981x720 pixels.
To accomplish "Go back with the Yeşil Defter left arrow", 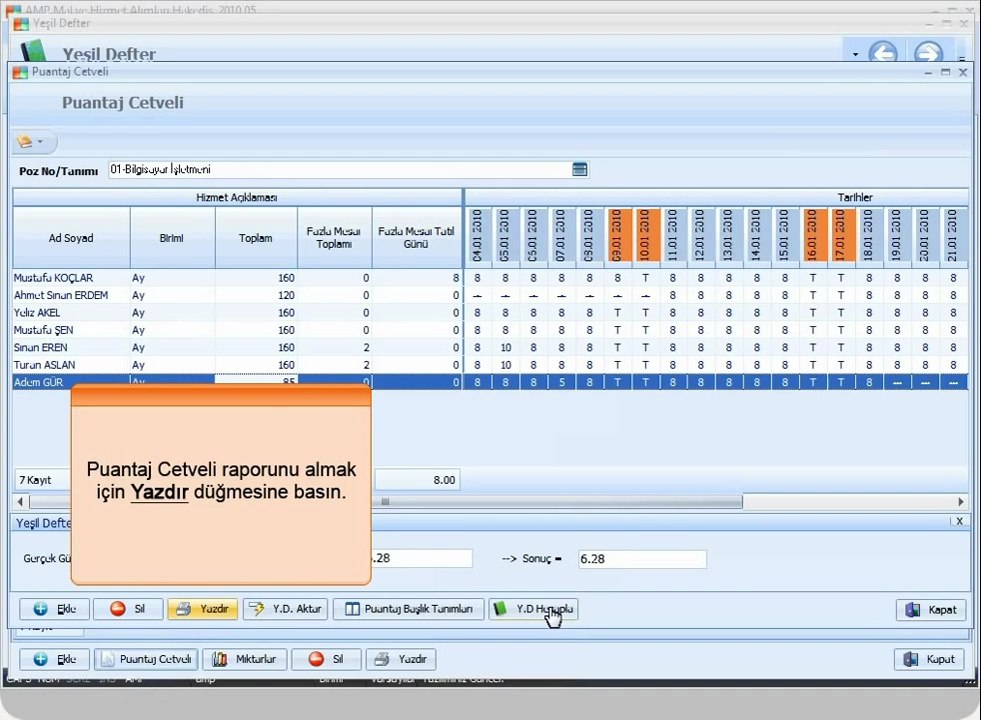I will 883,53.
